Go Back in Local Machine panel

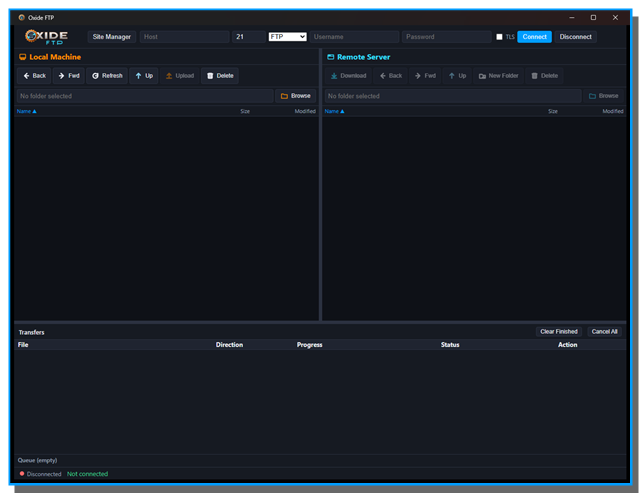(x=34, y=76)
